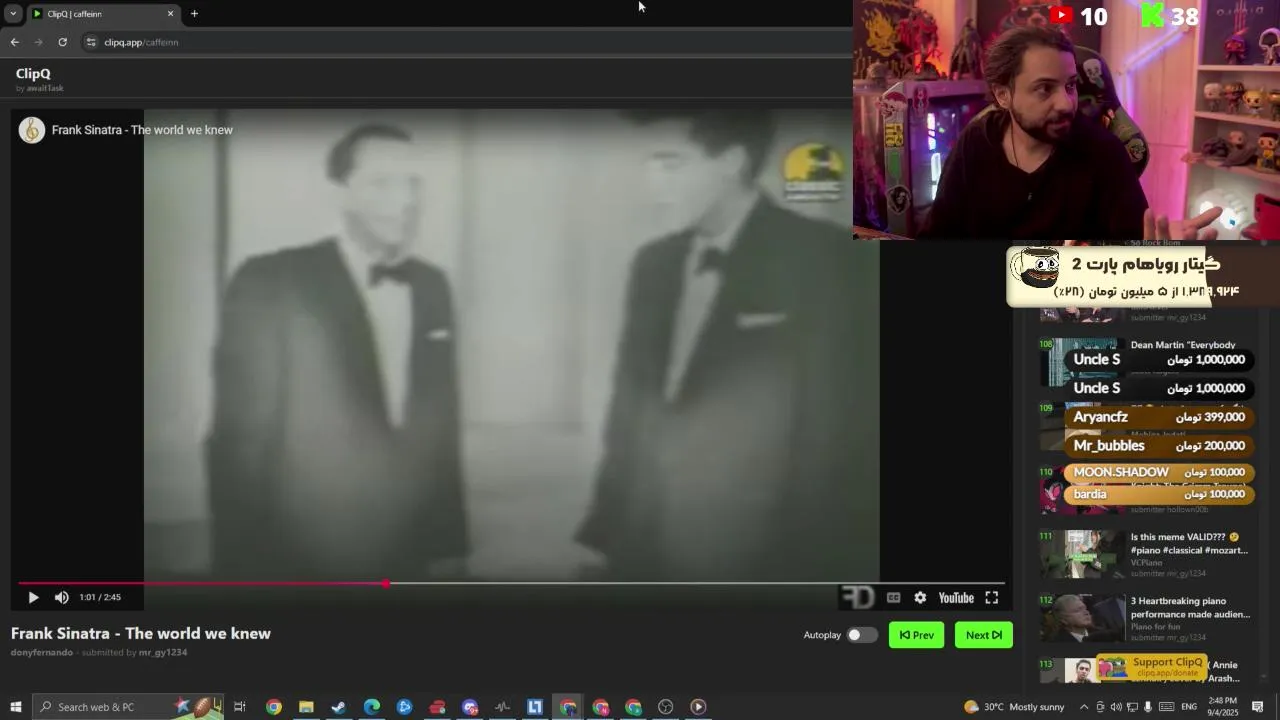Open Support ClipQ donate banner
The height and width of the screenshot is (720, 1280).
(1151, 667)
